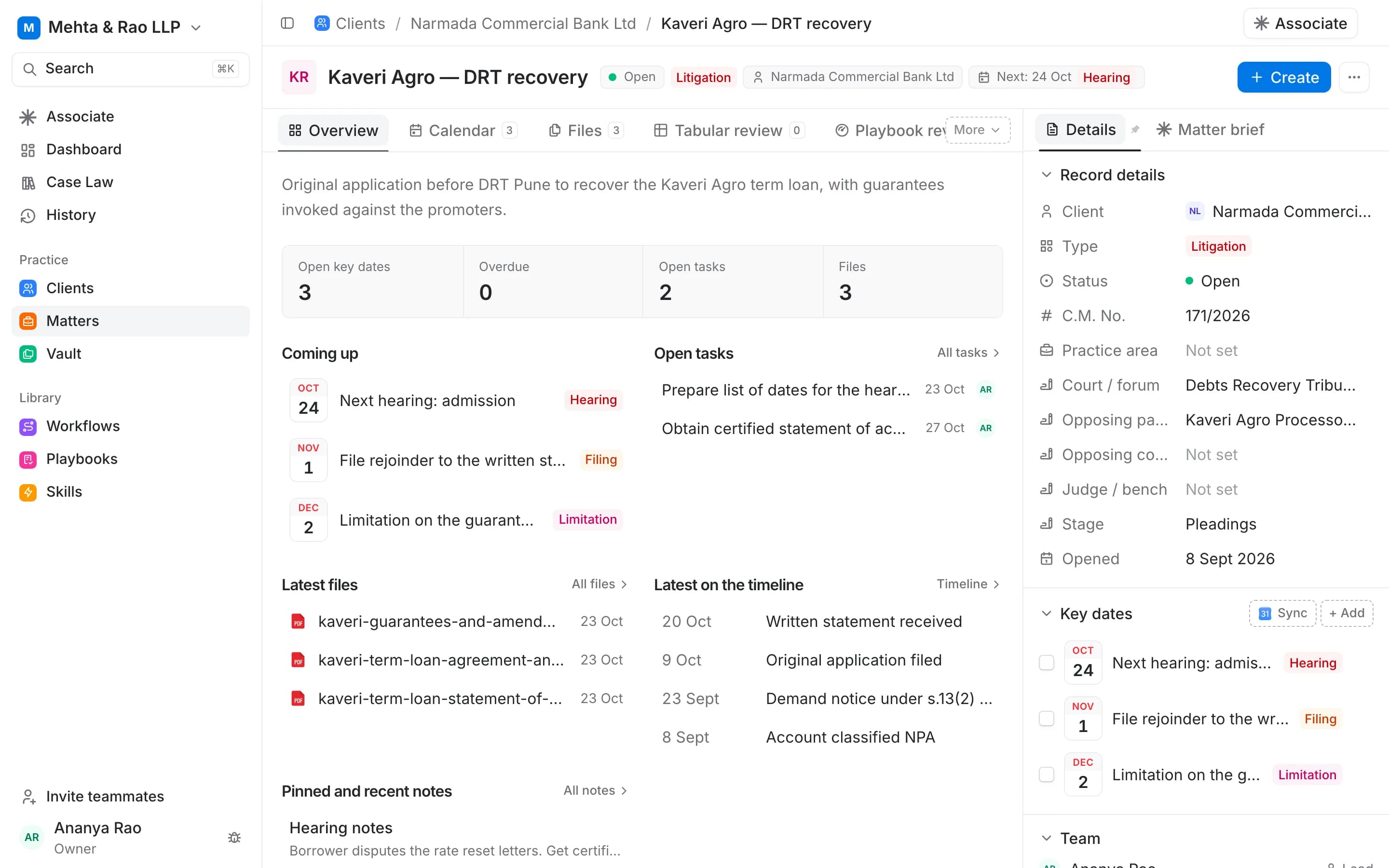Check the Next hearing admission key date
Screen dimensions: 1389x868
pyautogui.click(x=1047, y=663)
